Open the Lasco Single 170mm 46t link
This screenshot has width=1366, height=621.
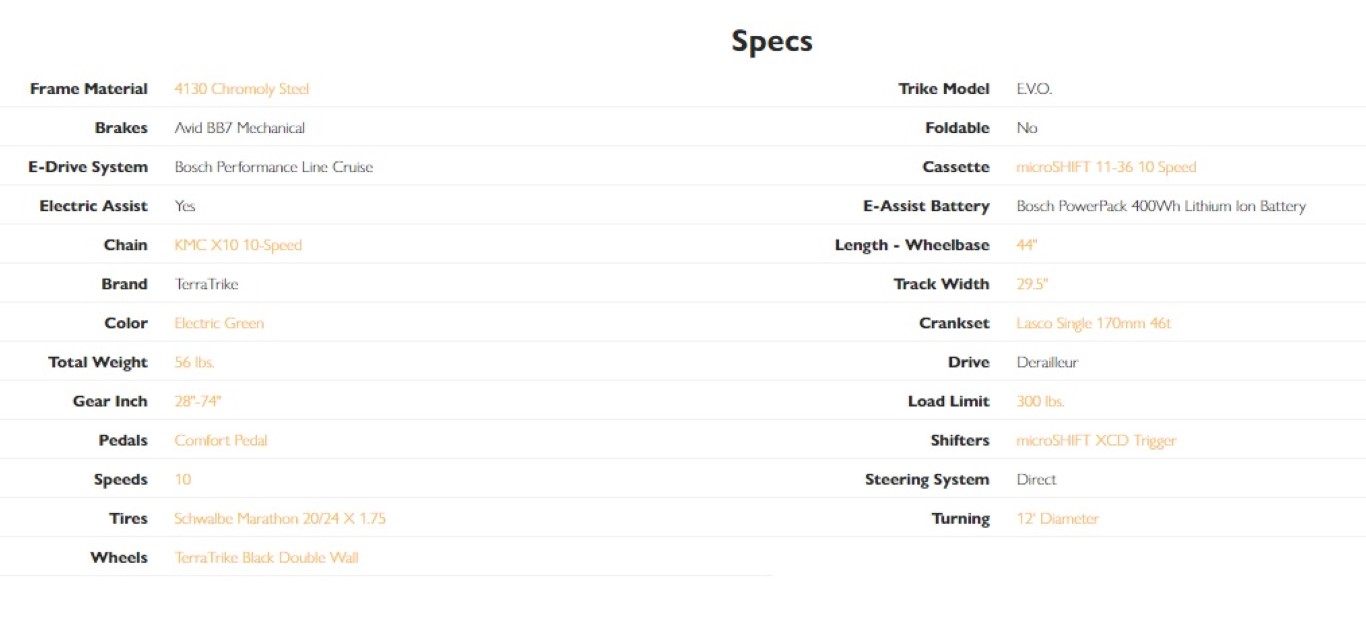[x=1093, y=323]
